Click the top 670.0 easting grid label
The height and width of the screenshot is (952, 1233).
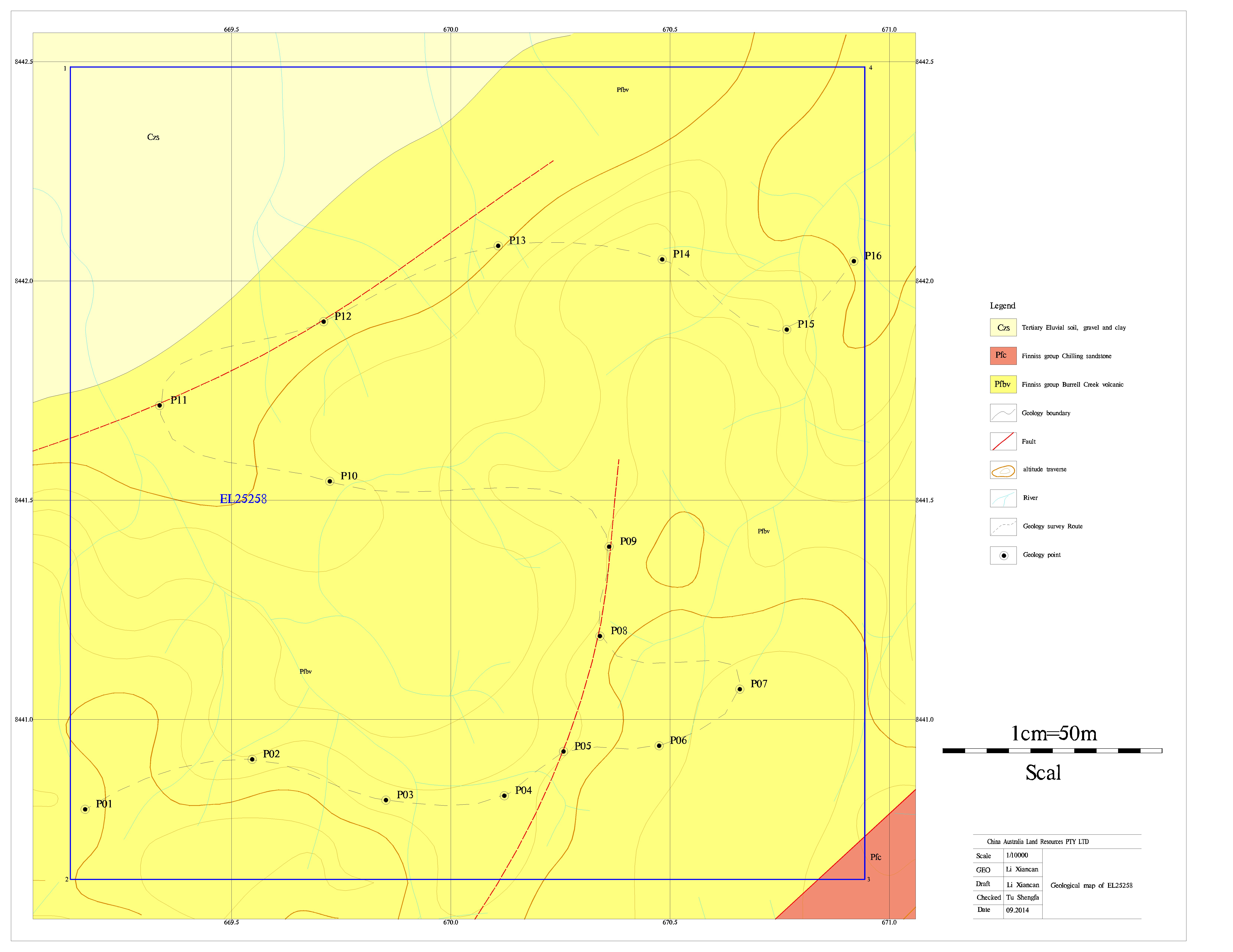click(x=451, y=29)
